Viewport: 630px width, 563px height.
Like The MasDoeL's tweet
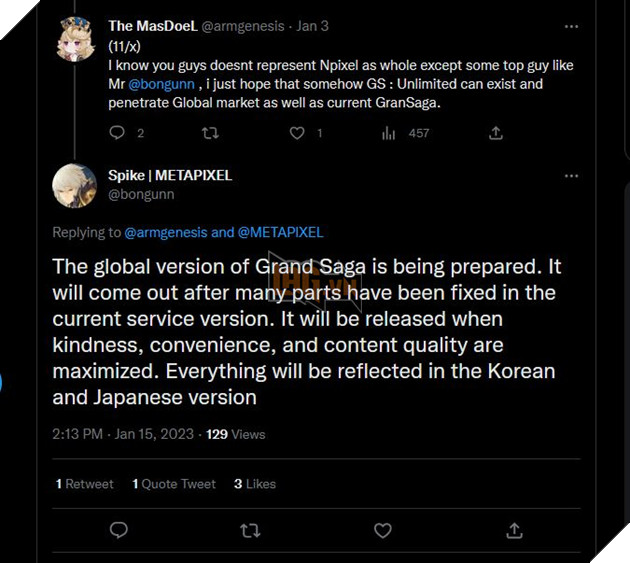pos(297,132)
